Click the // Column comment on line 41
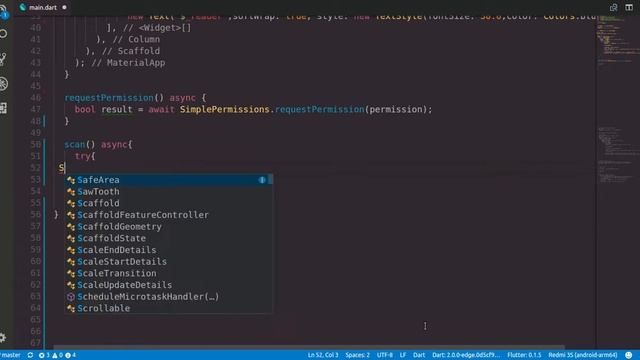This screenshot has height=360, width=640. point(136,40)
